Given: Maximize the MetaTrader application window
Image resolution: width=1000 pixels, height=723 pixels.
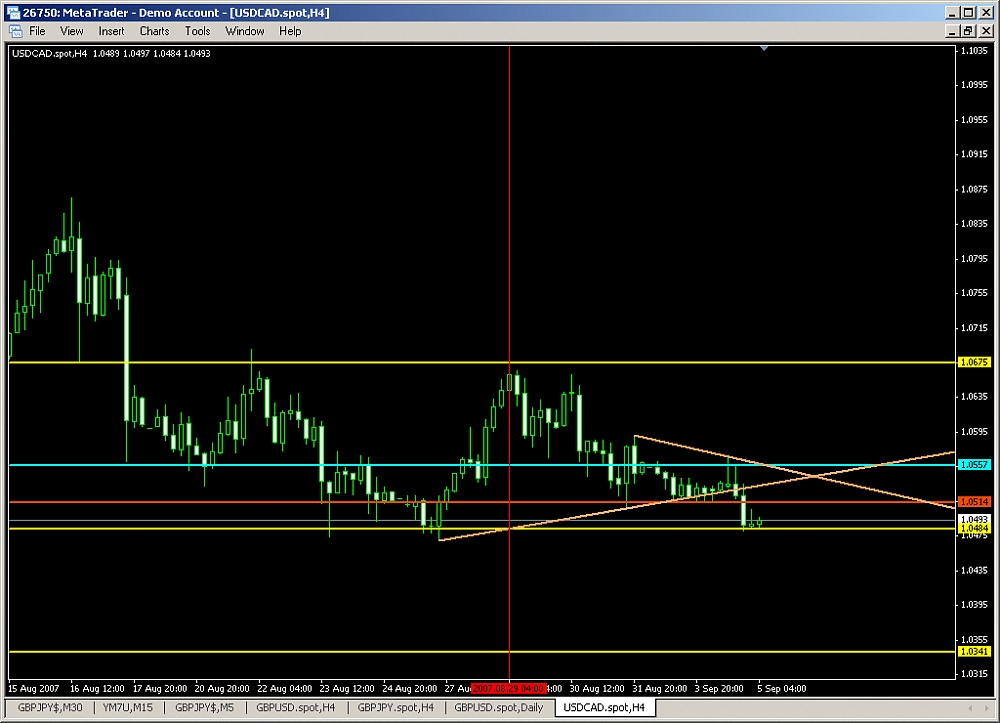Looking at the screenshot, I should pyautogui.click(x=968, y=12).
